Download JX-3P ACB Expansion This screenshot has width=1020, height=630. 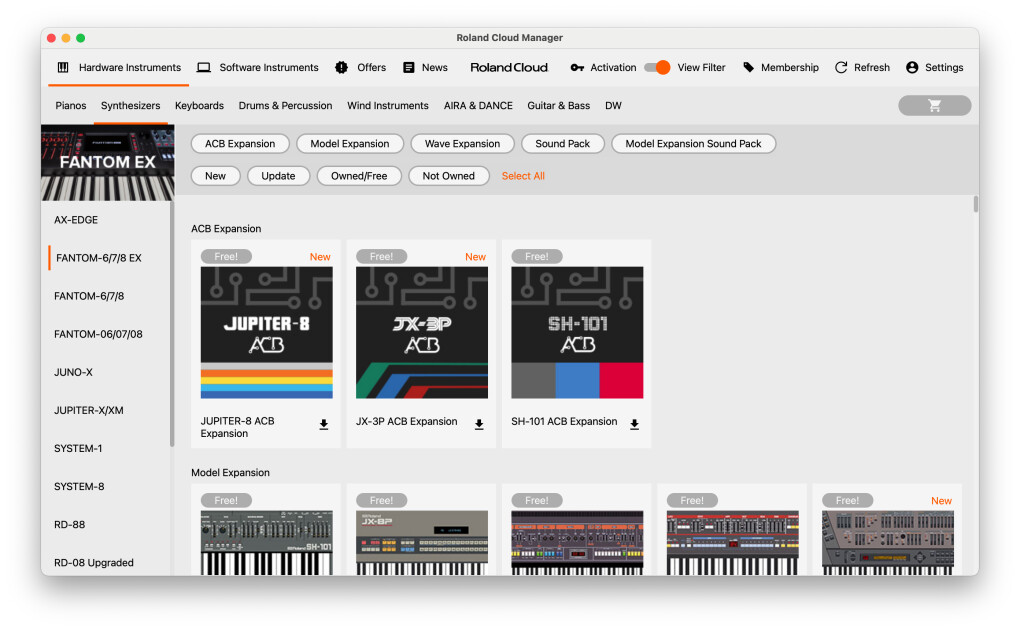coord(479,425)
